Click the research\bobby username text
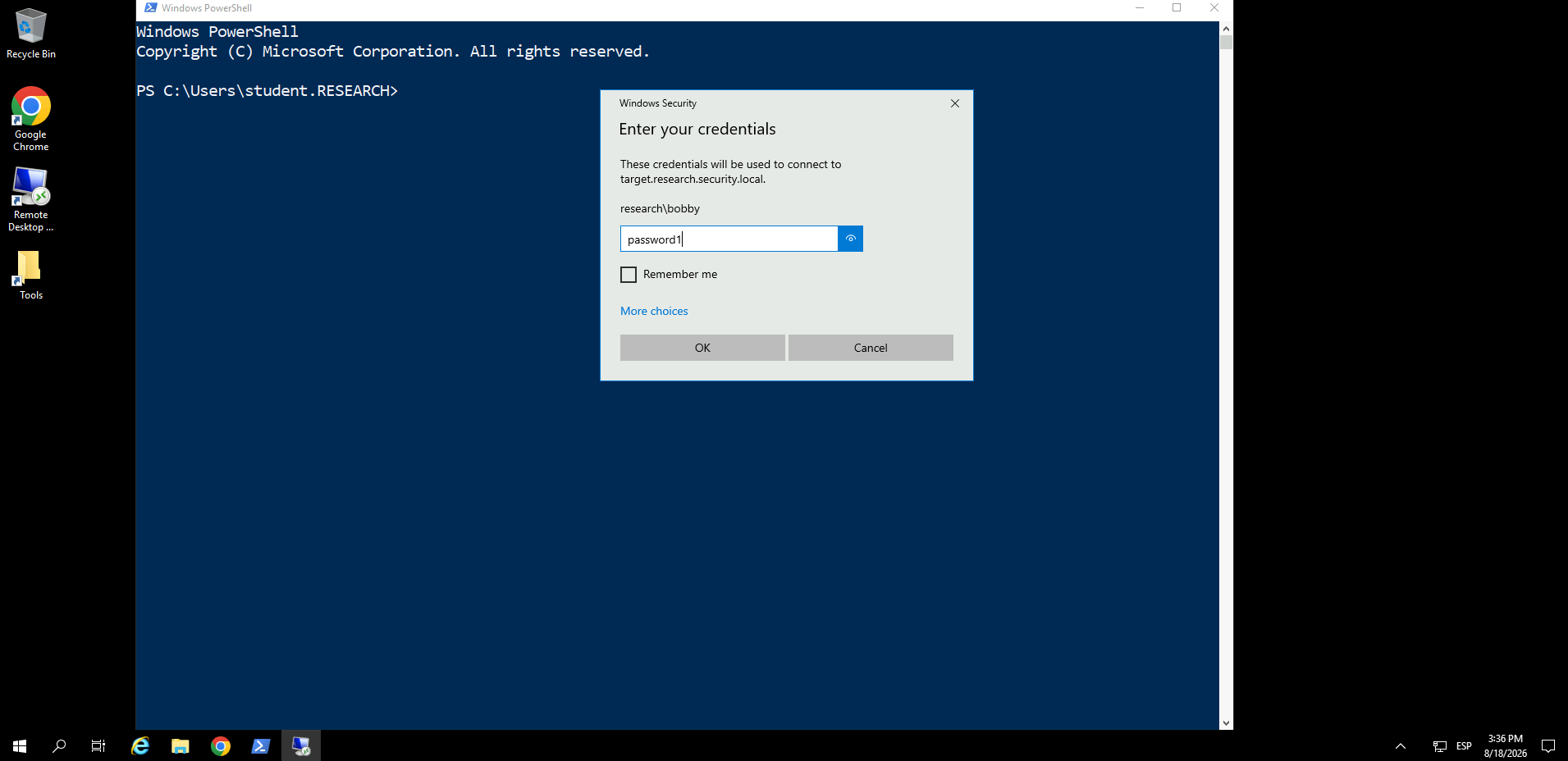Viewport: 1568px width, 761px height. pyautogui.click(x=660, y=208)
